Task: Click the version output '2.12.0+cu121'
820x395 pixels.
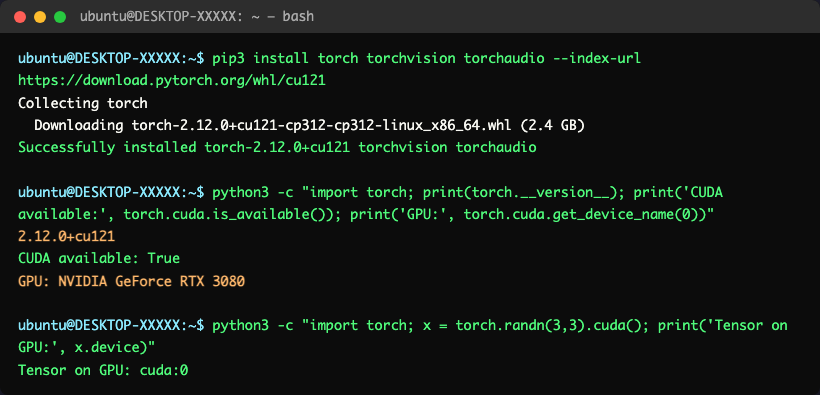Action: coord(66,237)
